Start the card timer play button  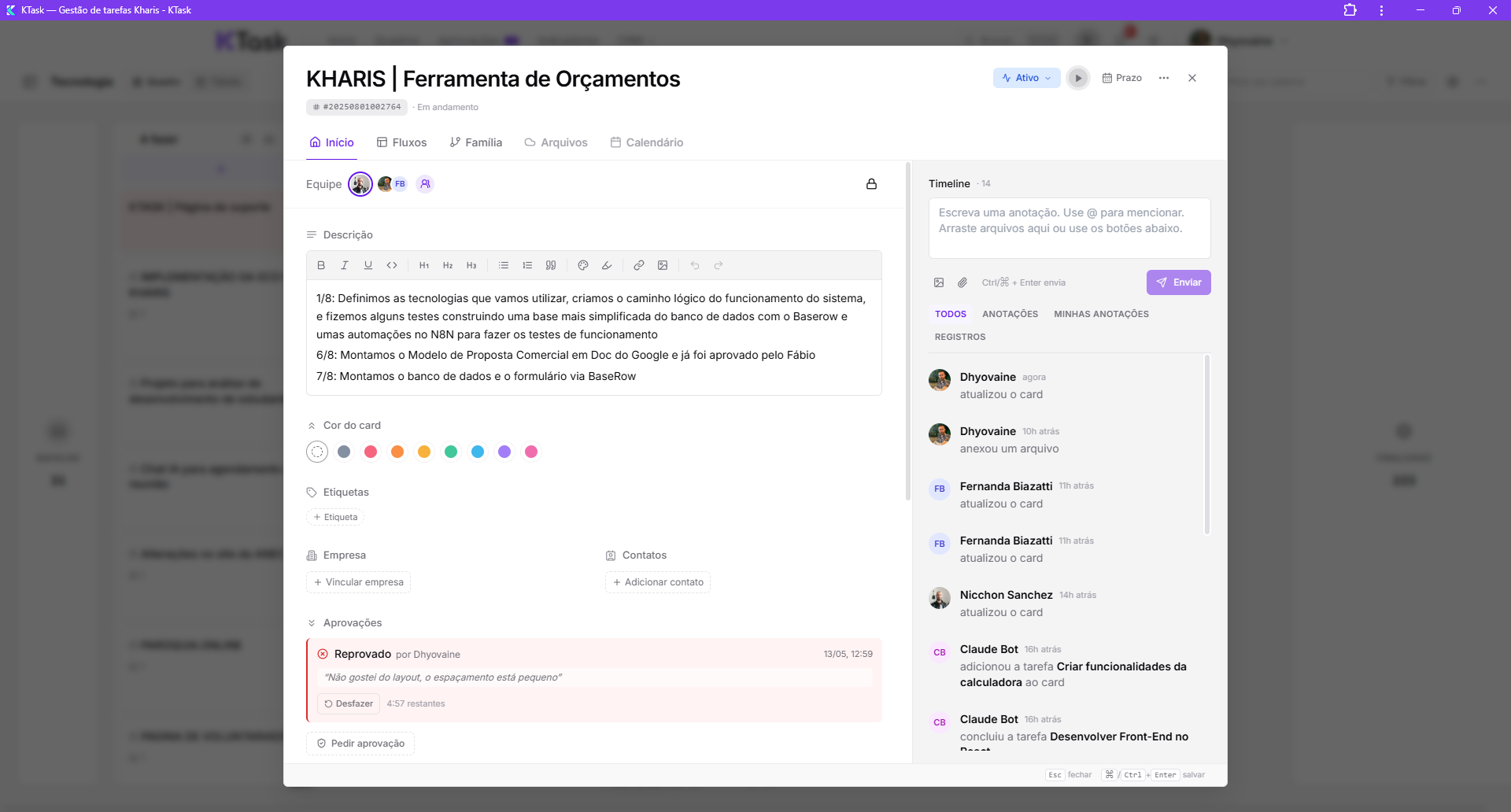(x=1078, y=78)
